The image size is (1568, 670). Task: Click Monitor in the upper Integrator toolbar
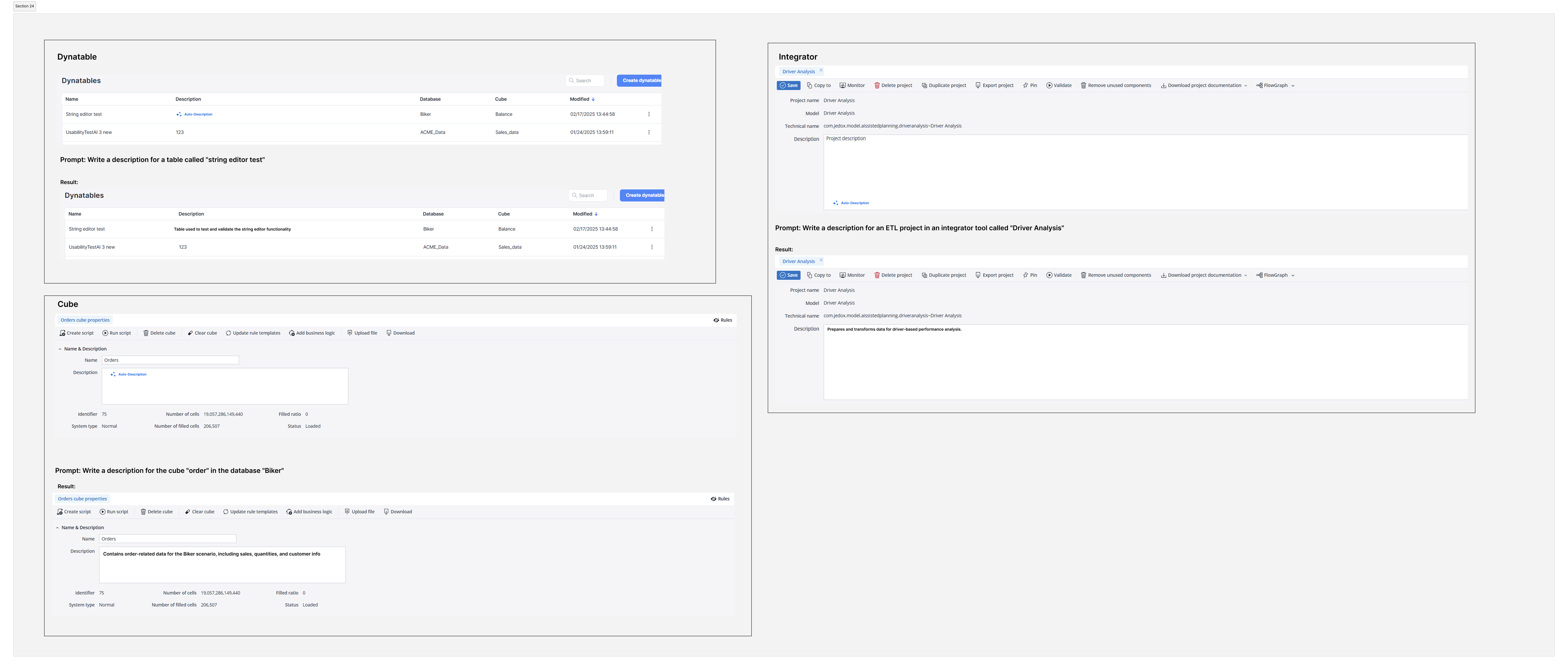tap(852, 86)
